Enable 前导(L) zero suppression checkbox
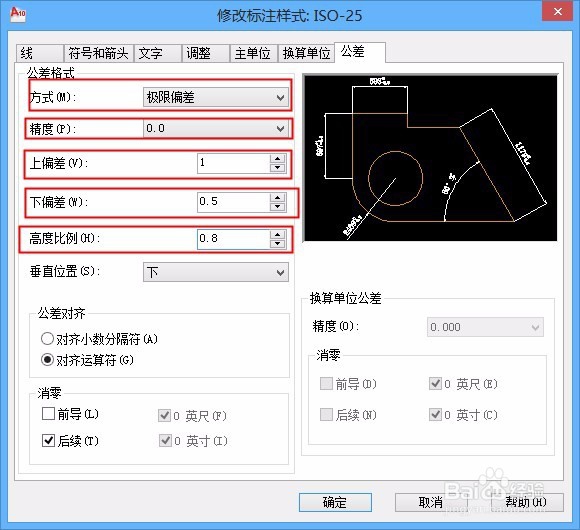 click(x=48, y=414)
